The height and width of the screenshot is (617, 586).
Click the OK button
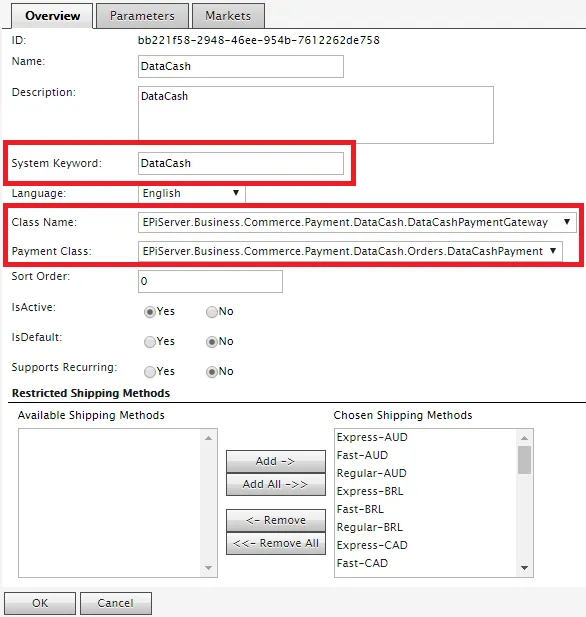(x=40, y=603)
